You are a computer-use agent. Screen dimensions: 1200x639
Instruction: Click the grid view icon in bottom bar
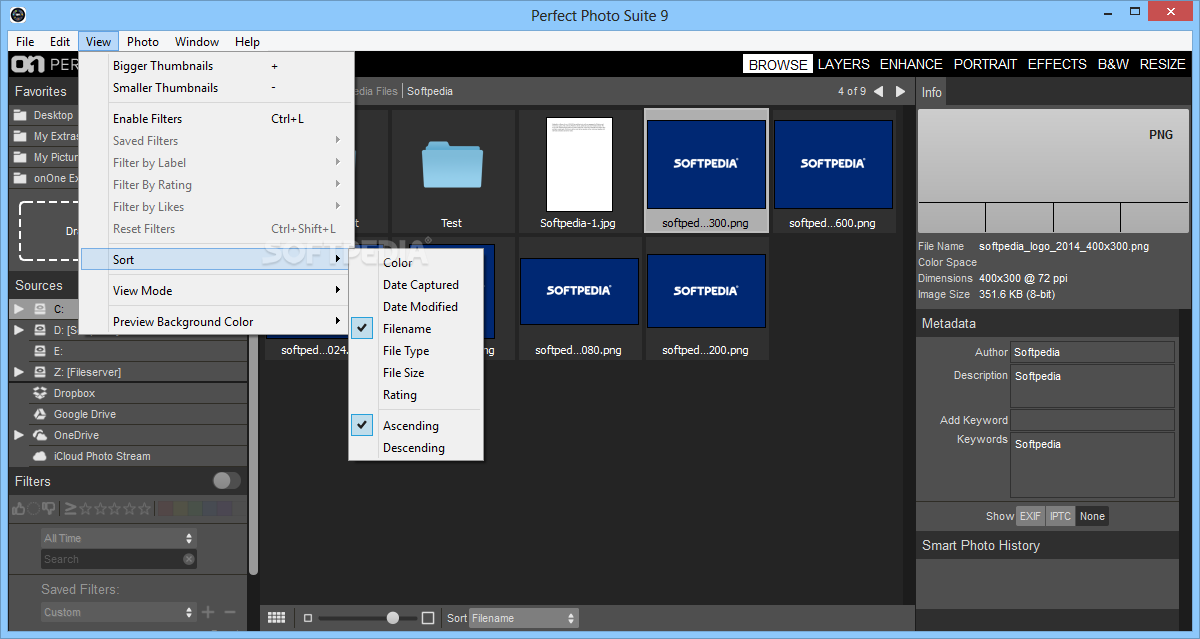pyautogui.click(x=277, y=618)
